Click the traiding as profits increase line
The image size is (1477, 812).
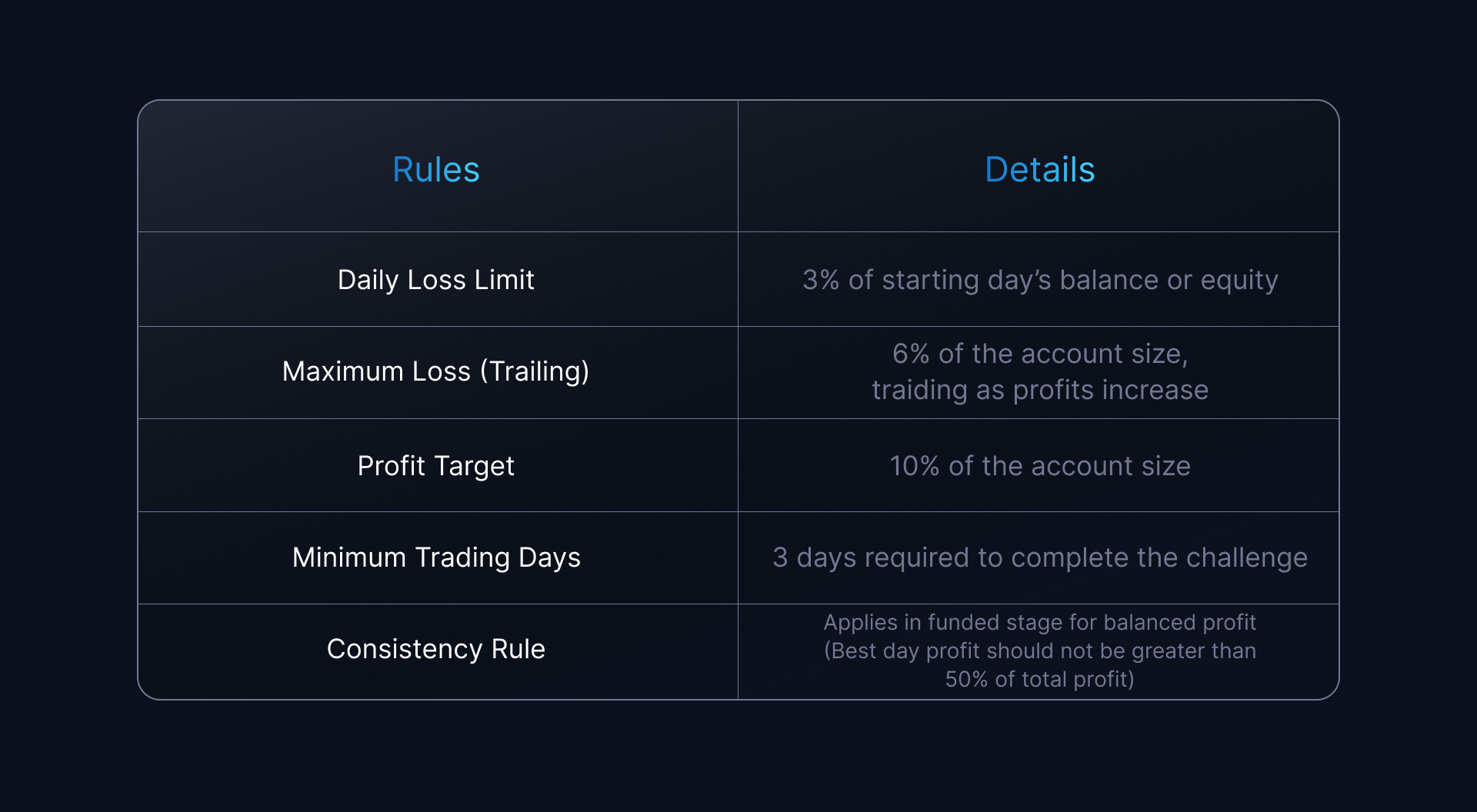click(x=1040, y=390)
